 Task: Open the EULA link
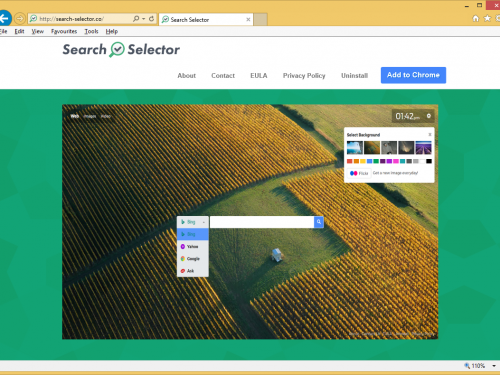point(259,76)
